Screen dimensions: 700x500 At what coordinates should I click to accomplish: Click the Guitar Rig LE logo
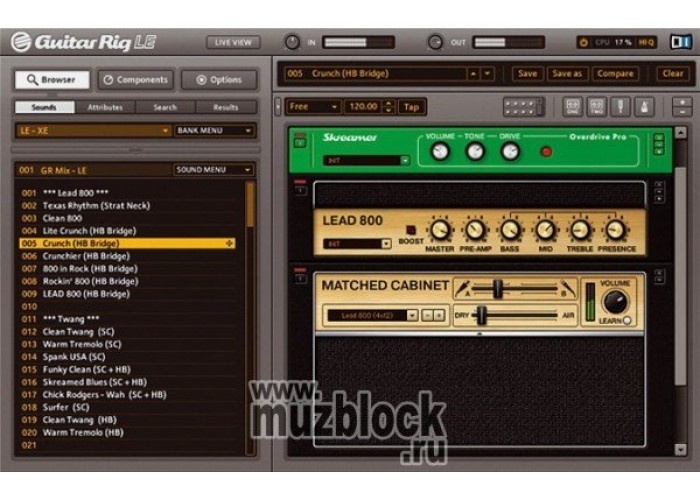click(x=84, y=42)
